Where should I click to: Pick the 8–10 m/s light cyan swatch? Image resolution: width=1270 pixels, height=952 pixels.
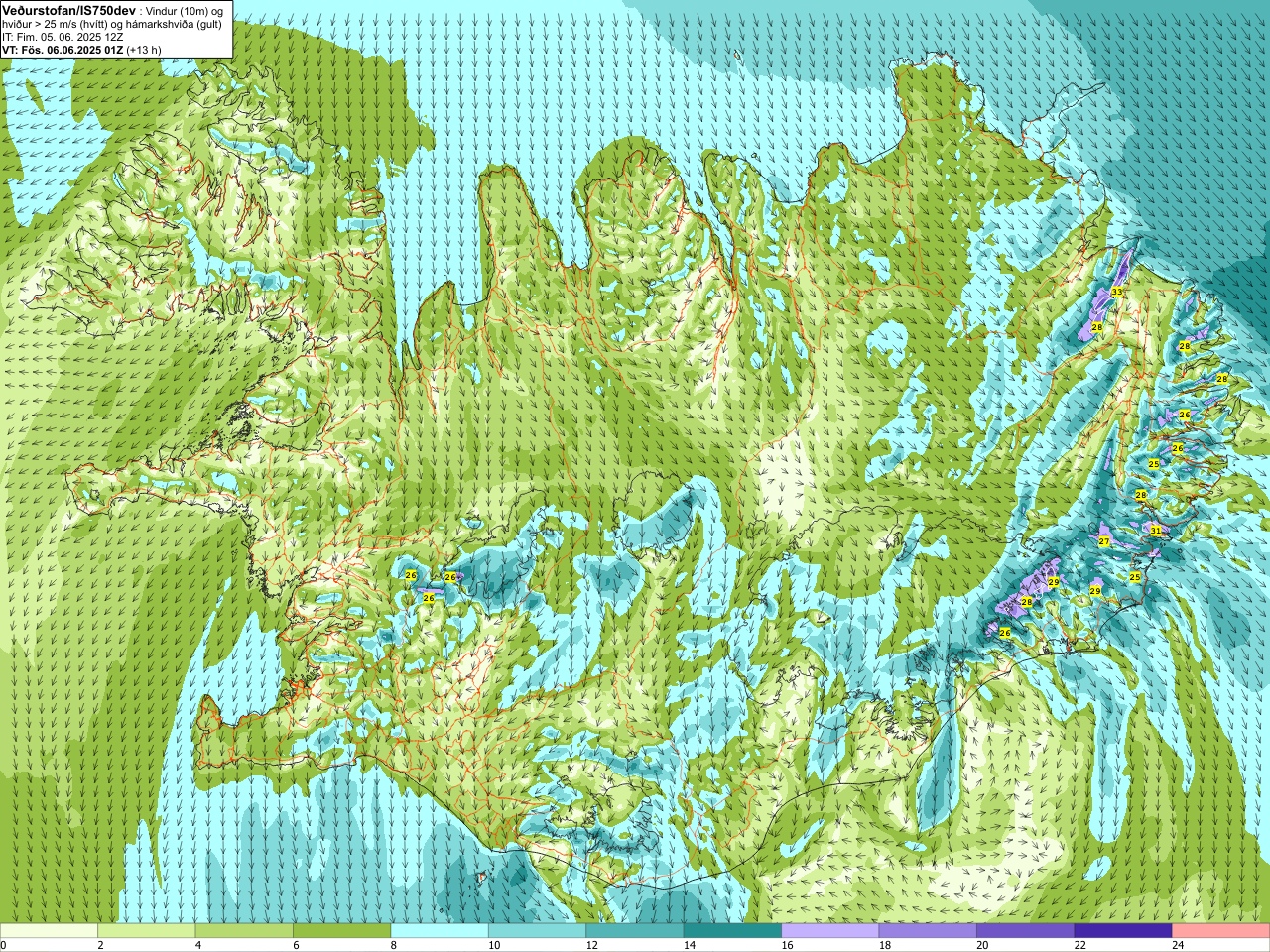click(x=440, y=931)
